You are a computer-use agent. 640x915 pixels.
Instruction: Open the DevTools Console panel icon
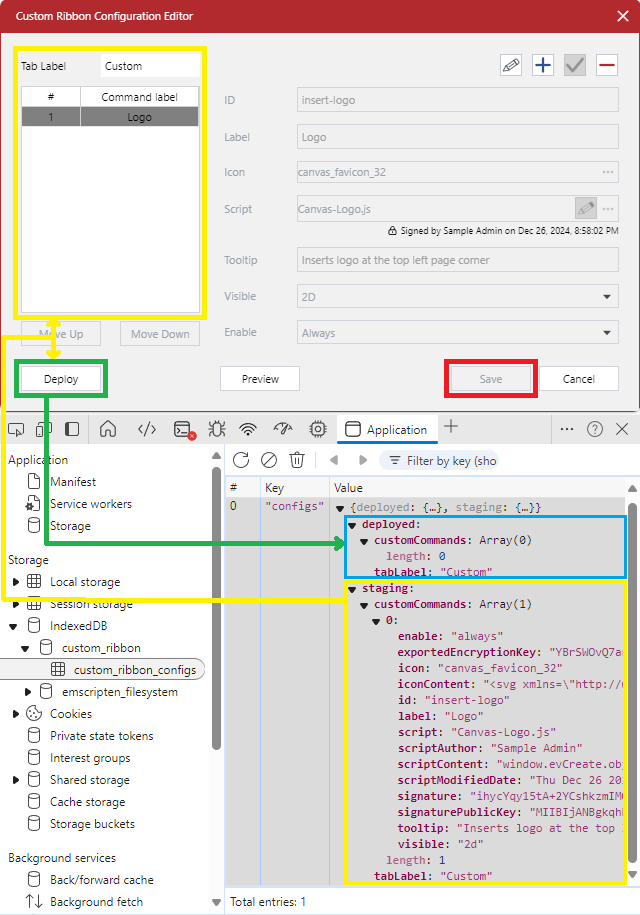[182, 430]
